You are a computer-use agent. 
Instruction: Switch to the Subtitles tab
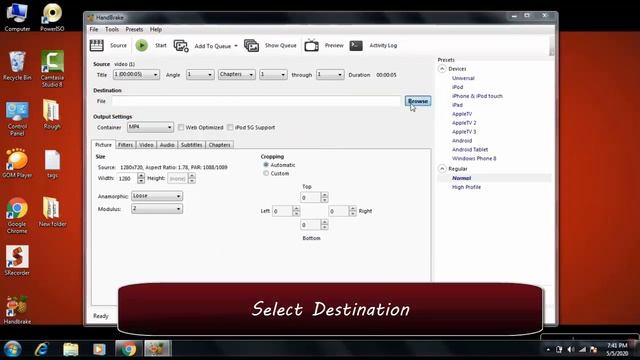coord(191,145)
